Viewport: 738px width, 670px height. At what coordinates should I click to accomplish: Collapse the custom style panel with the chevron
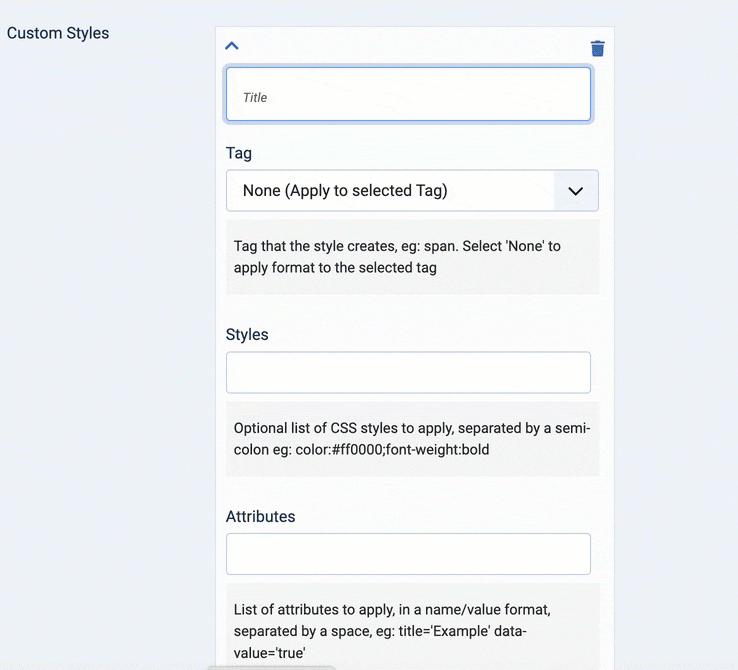(232, 46)
